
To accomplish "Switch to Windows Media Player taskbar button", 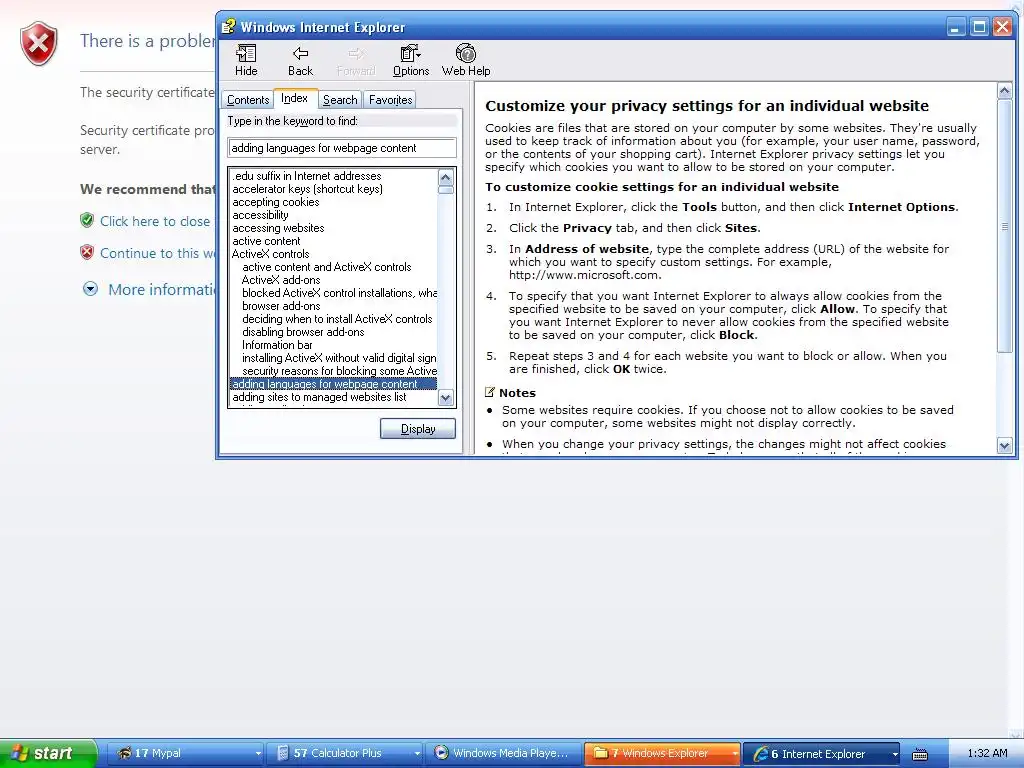I will coord(504,753).
